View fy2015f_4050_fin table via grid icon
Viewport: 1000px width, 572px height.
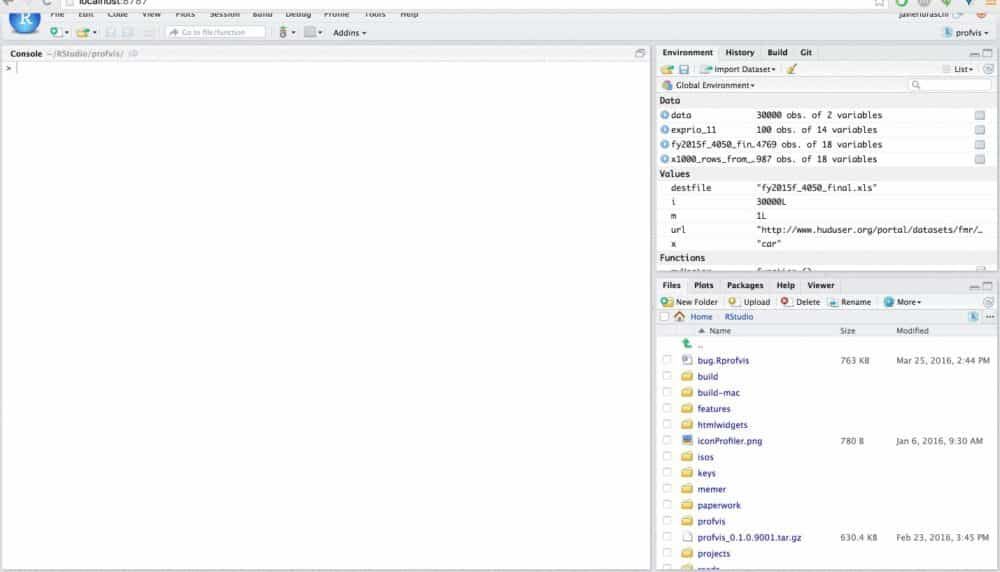[980, 145]
